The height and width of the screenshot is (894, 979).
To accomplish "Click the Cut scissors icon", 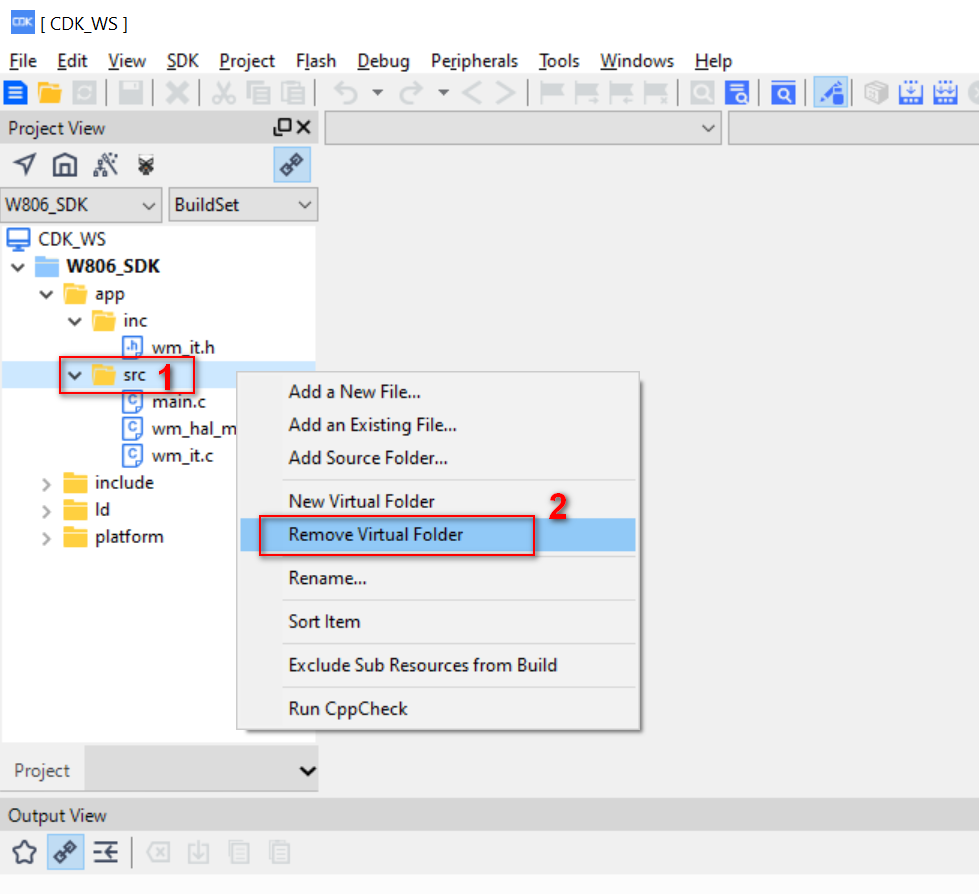I will 224,93.
